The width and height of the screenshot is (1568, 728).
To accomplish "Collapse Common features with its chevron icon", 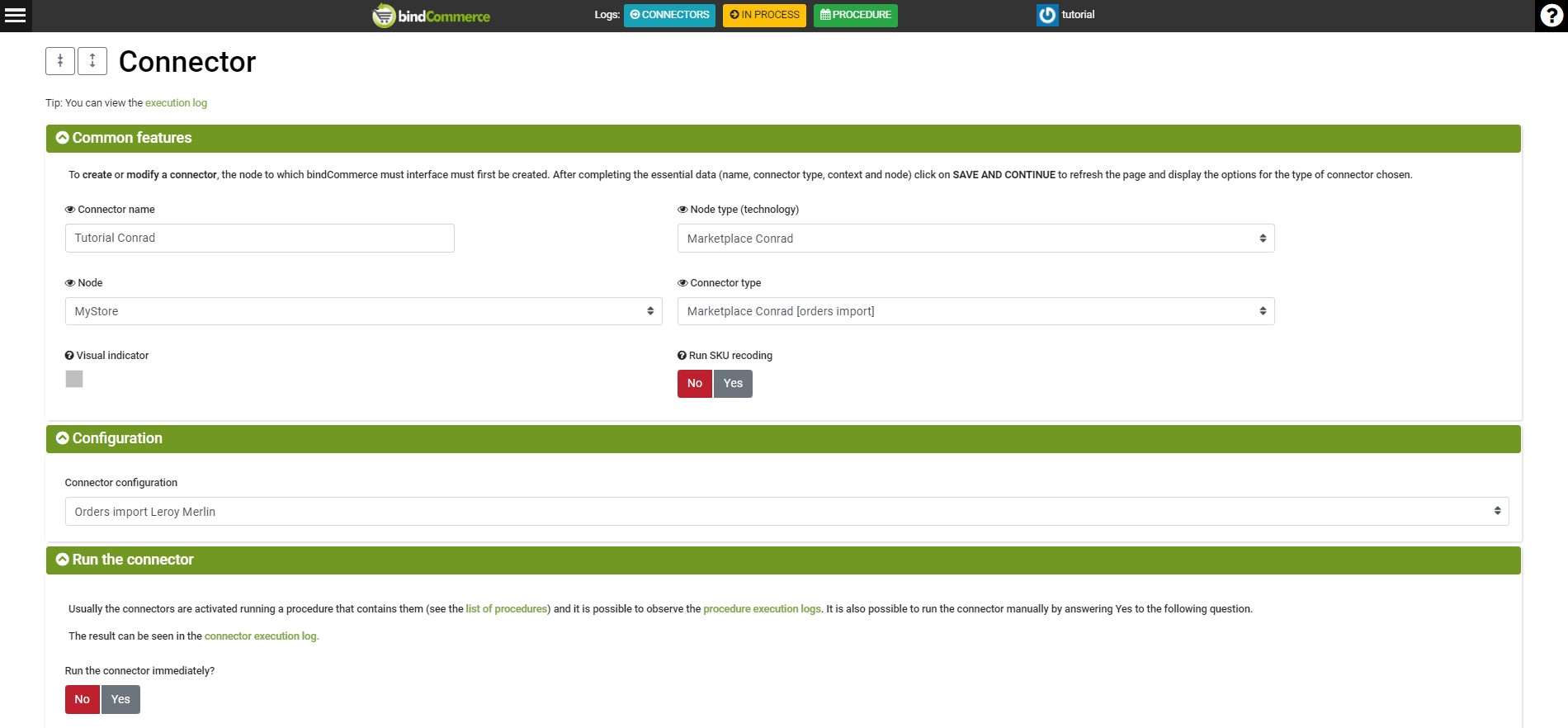I will tap(63, 138).
